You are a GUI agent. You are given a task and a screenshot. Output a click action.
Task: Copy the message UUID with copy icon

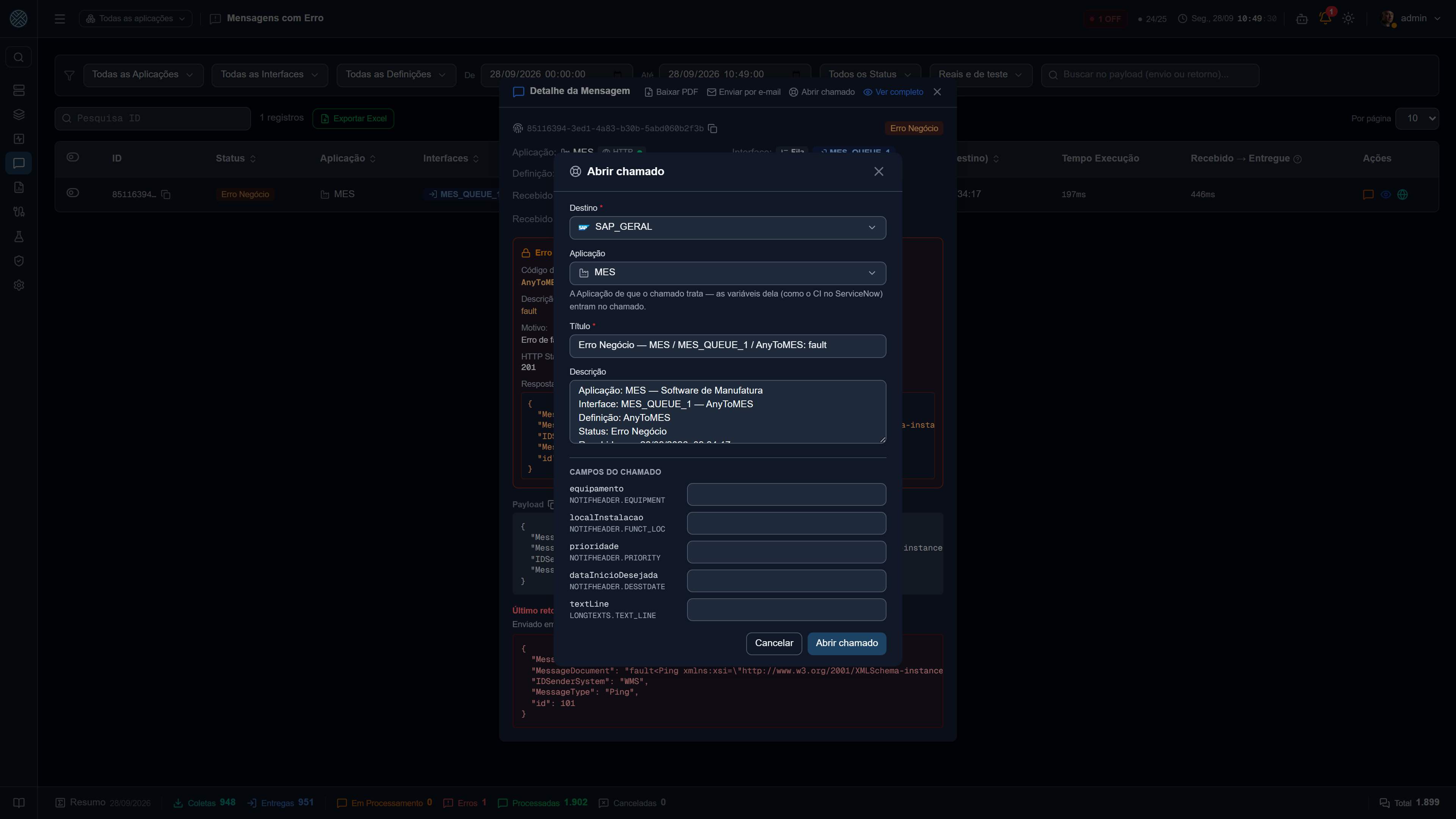pos(713,129)
